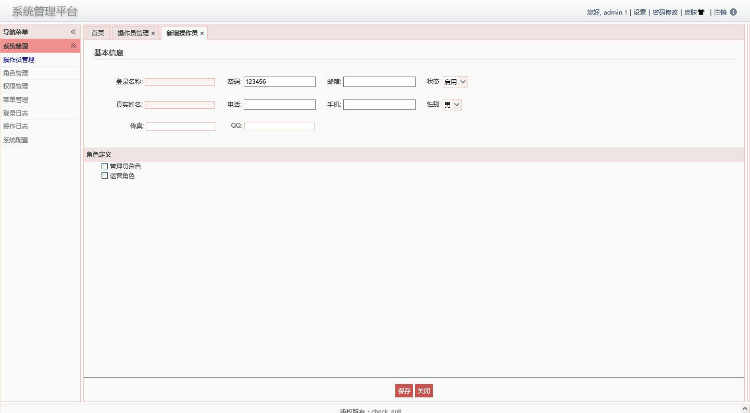750x413 pixels.
Task: Select the 新增操作员 tab
Action: point(182,33)
